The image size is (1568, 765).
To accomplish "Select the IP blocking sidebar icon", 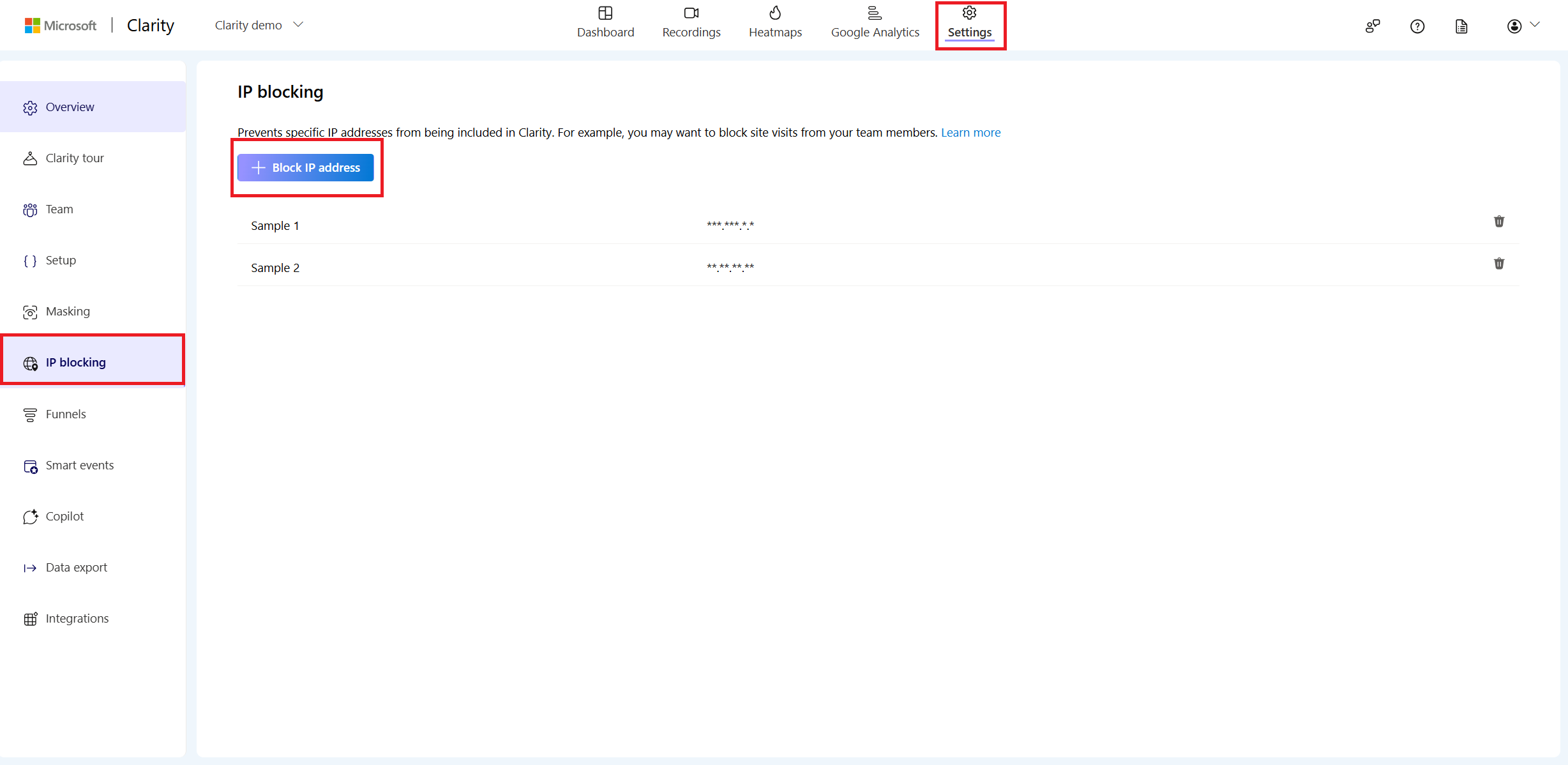I will [x=29, y=362].
